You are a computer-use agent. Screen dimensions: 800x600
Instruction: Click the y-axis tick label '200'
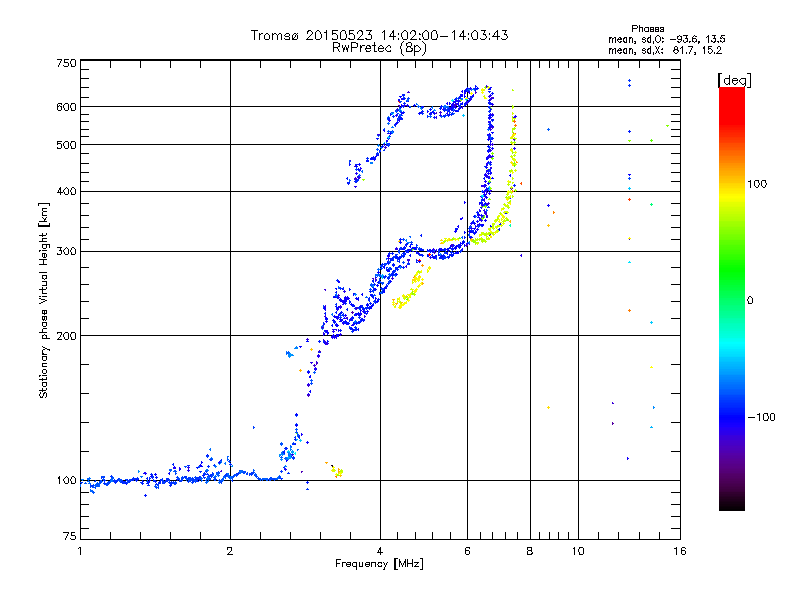(x=66, y=336)
